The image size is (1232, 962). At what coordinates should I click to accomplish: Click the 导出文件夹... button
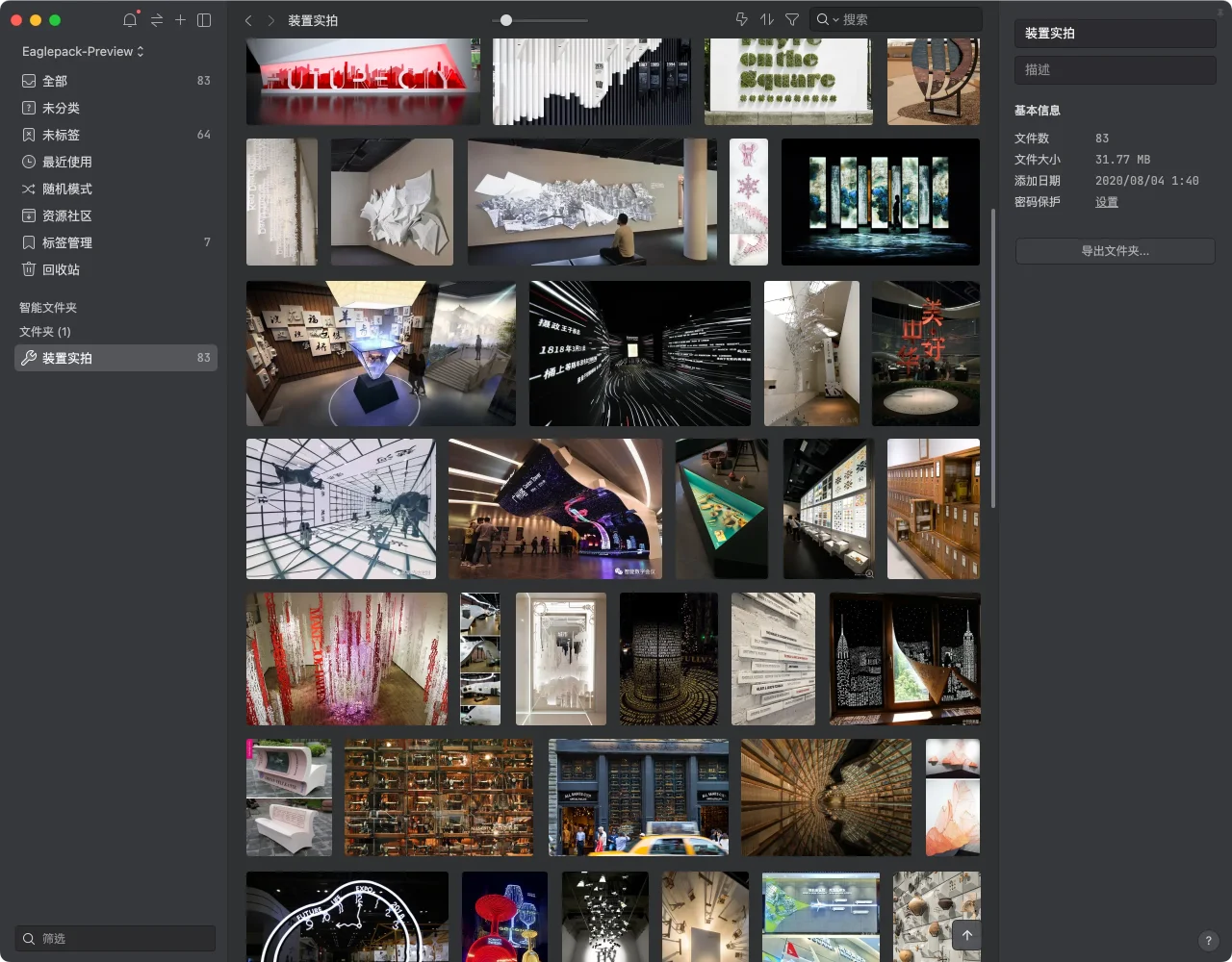tap(1116, 251)
